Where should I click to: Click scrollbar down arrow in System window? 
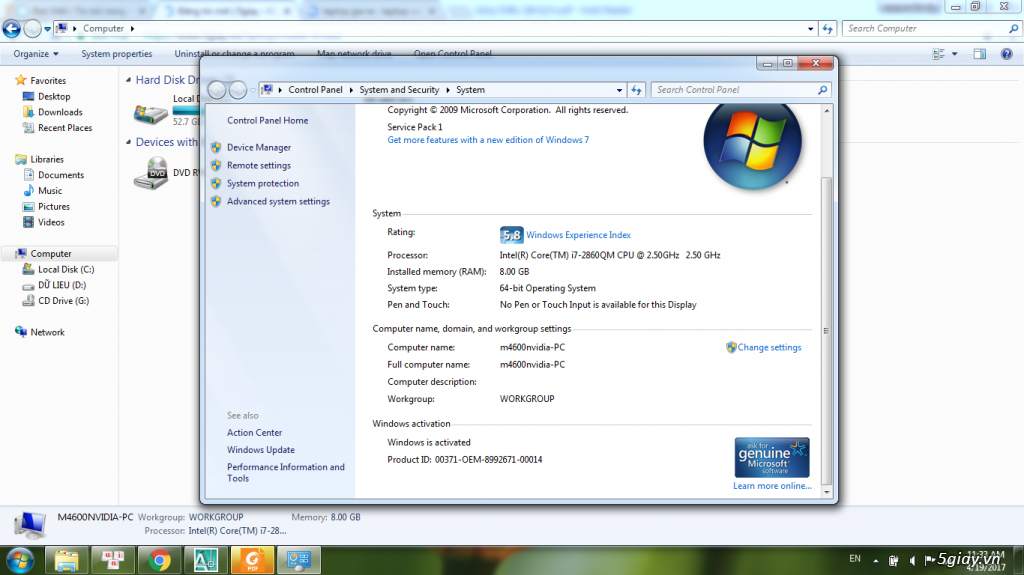827,492
